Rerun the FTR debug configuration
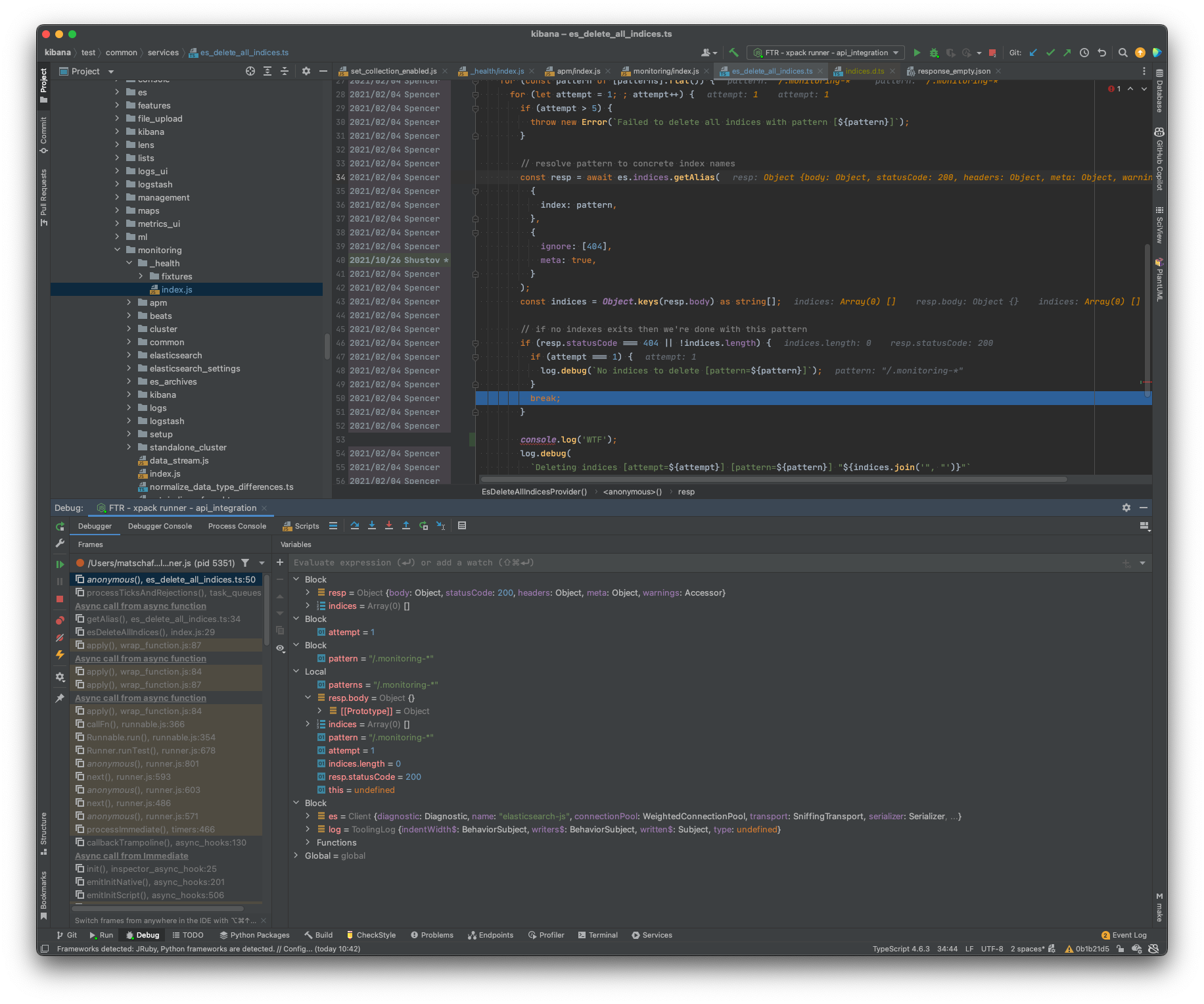Image resolution: width=1204 pixels, height=1004 pixels. click(x=60, y=526)
